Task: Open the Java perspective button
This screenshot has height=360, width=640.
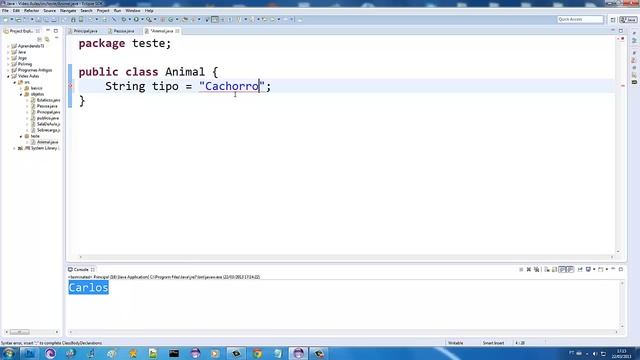Action: (628, 20)
